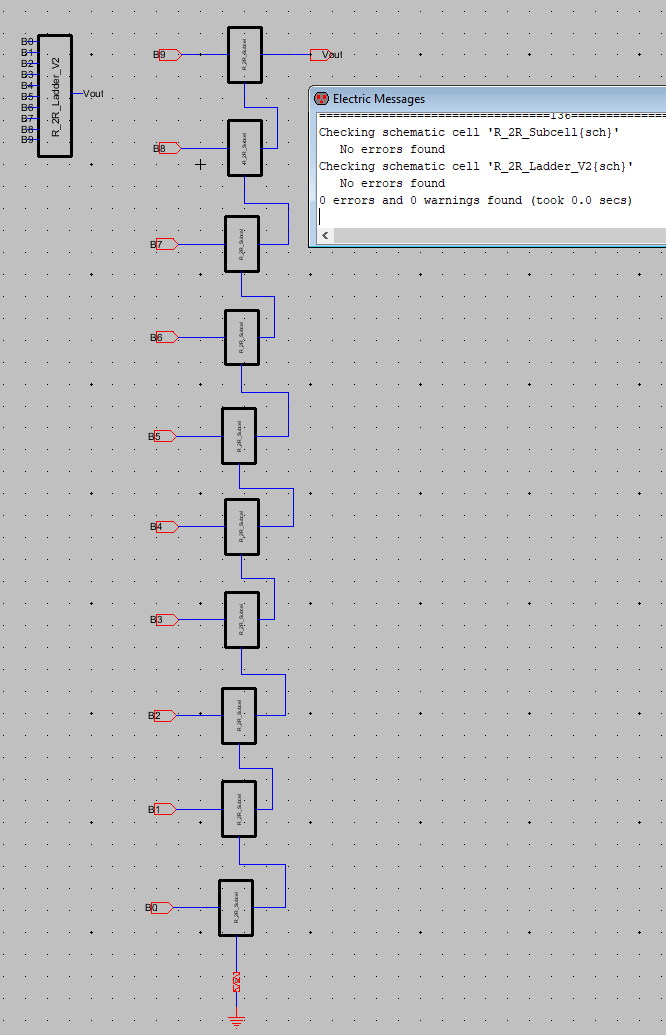The width and height of the screenshot is (666, 1035).
Task: Select the B4 input export pin
Action: [x=166, y=527]
